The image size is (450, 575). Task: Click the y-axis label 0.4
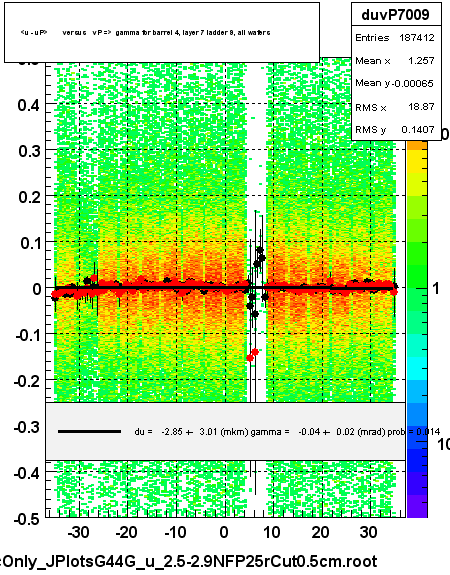(x=28, y=106)
